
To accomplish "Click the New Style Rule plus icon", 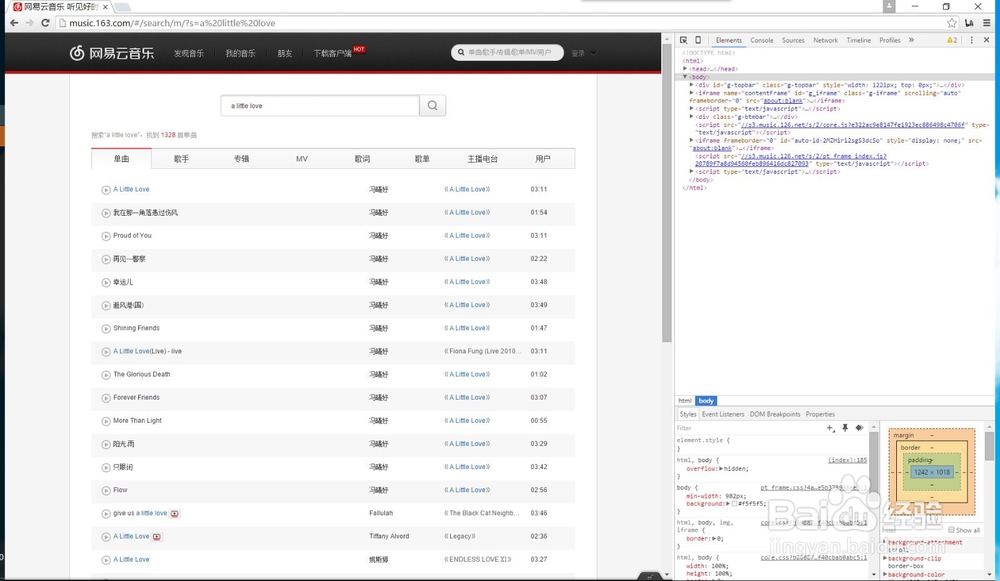I will click(830, 428).
